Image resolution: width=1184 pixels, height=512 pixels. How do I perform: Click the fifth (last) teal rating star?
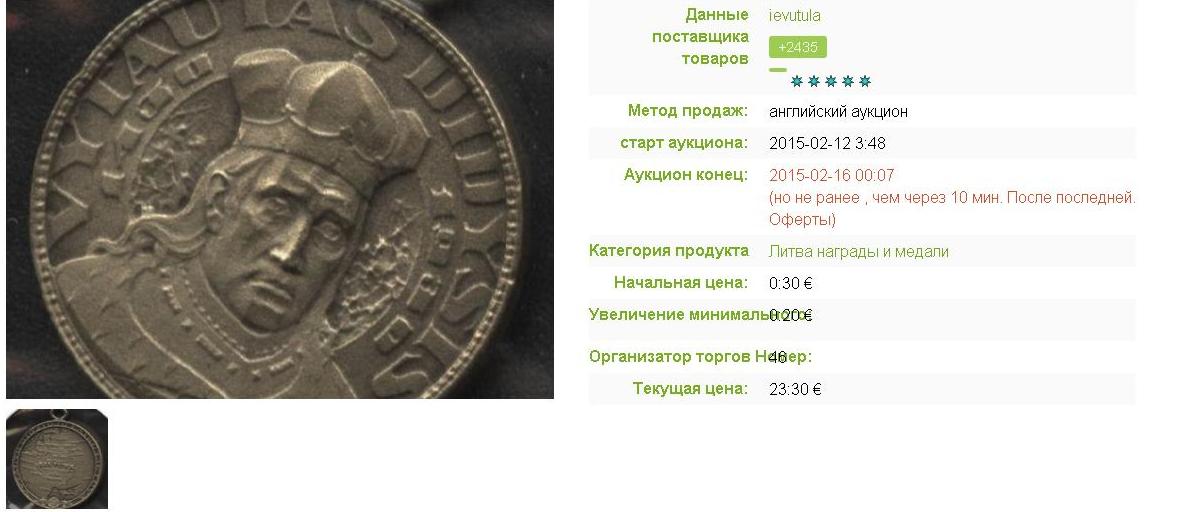point(865,82)
